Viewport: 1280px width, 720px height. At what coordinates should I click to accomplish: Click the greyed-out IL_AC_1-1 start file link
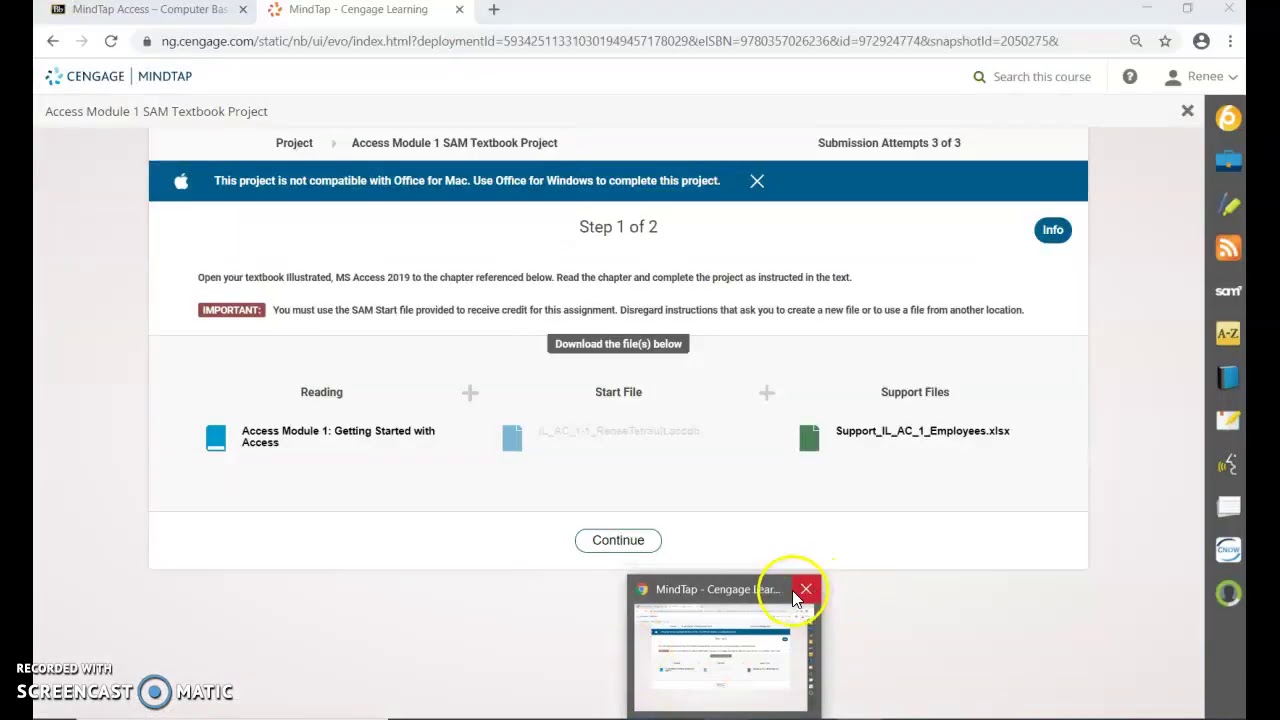(x=619, y=431)
